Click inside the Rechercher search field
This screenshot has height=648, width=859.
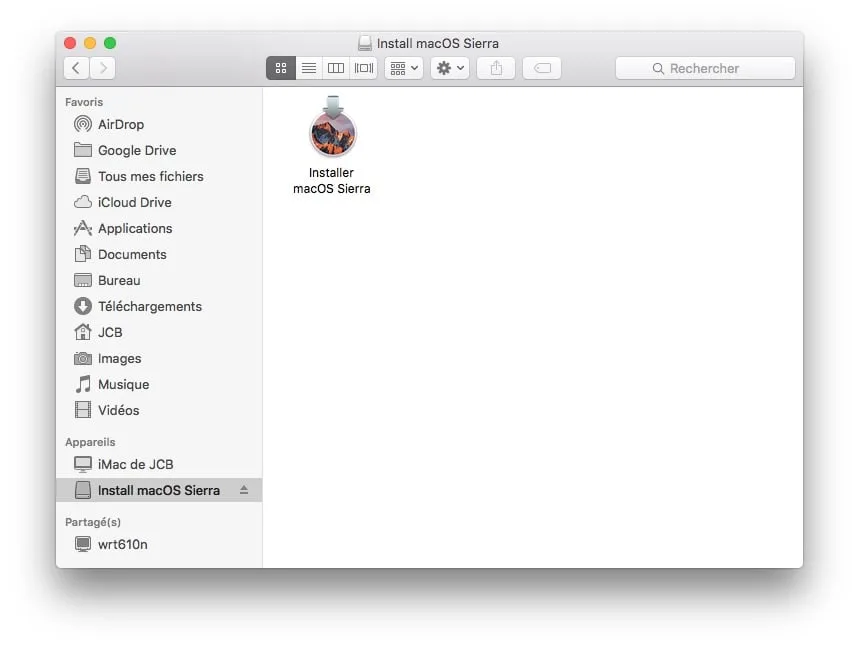click(705, 68)
